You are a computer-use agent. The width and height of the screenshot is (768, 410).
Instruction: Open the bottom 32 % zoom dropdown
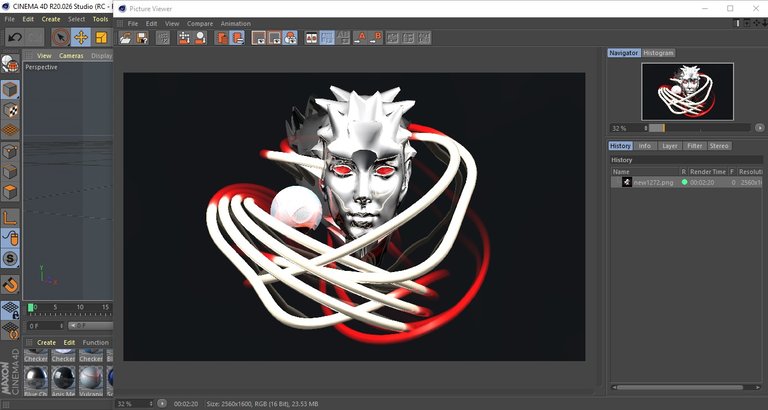click(136, 404)
